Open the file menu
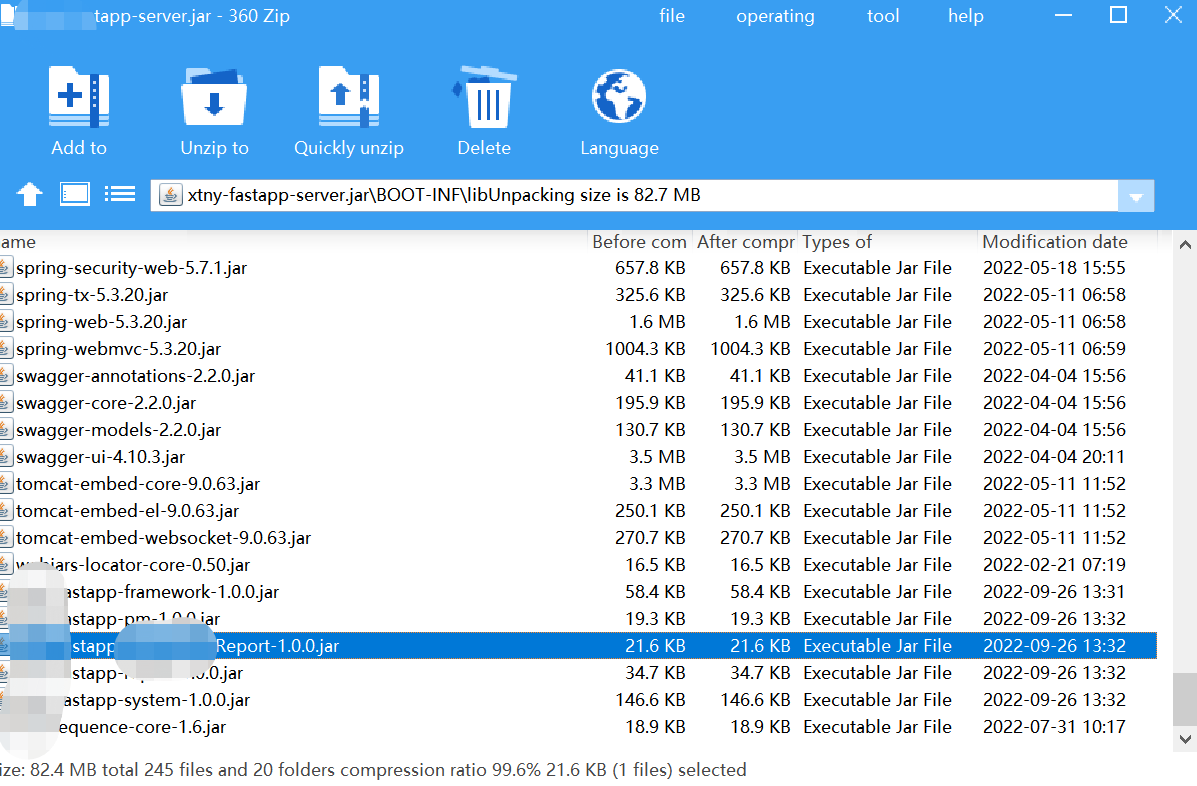This screenshot has width=1197, height=786. pos(672,16)
